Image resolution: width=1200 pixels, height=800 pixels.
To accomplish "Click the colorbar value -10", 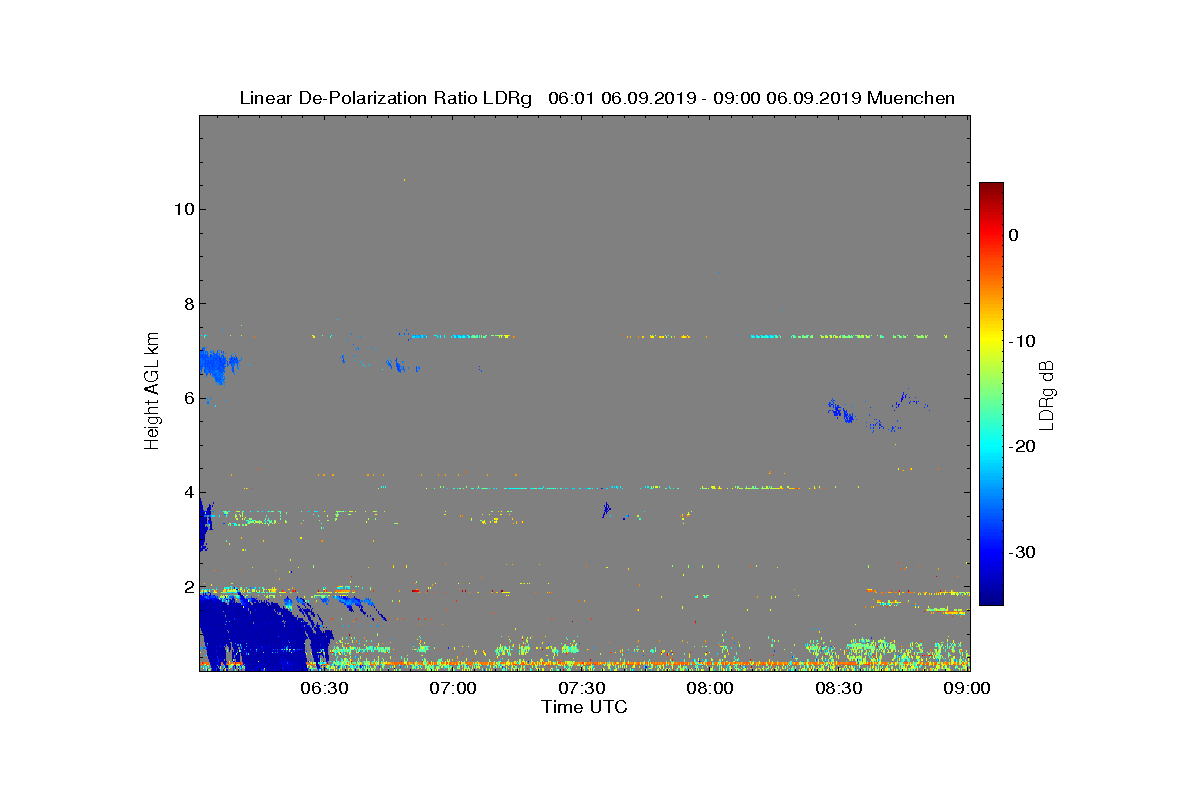I will 1021,341.
